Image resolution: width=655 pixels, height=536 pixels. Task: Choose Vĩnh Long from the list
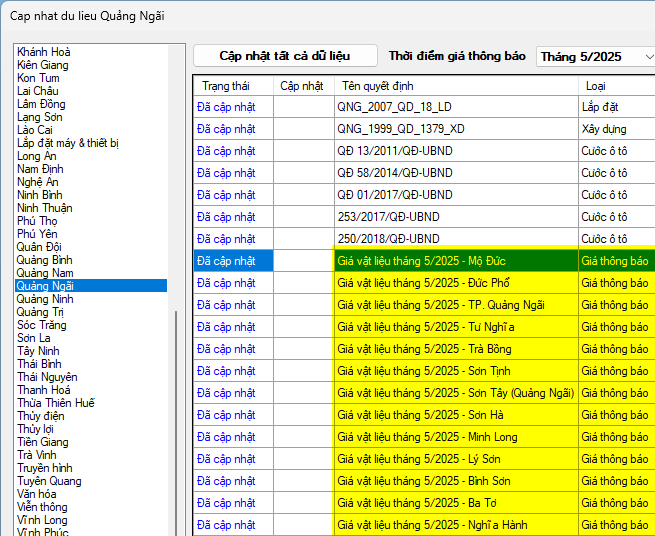coord(42,520)
